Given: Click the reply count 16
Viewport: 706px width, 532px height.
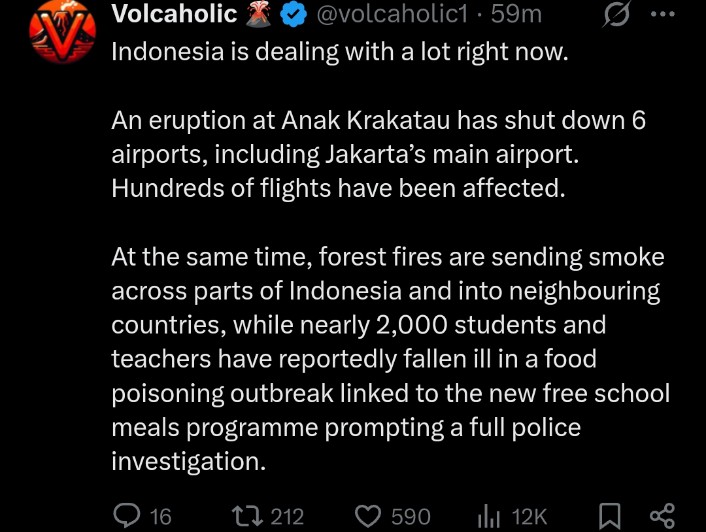Looking at the screenshot, I should tap(161, 517).
